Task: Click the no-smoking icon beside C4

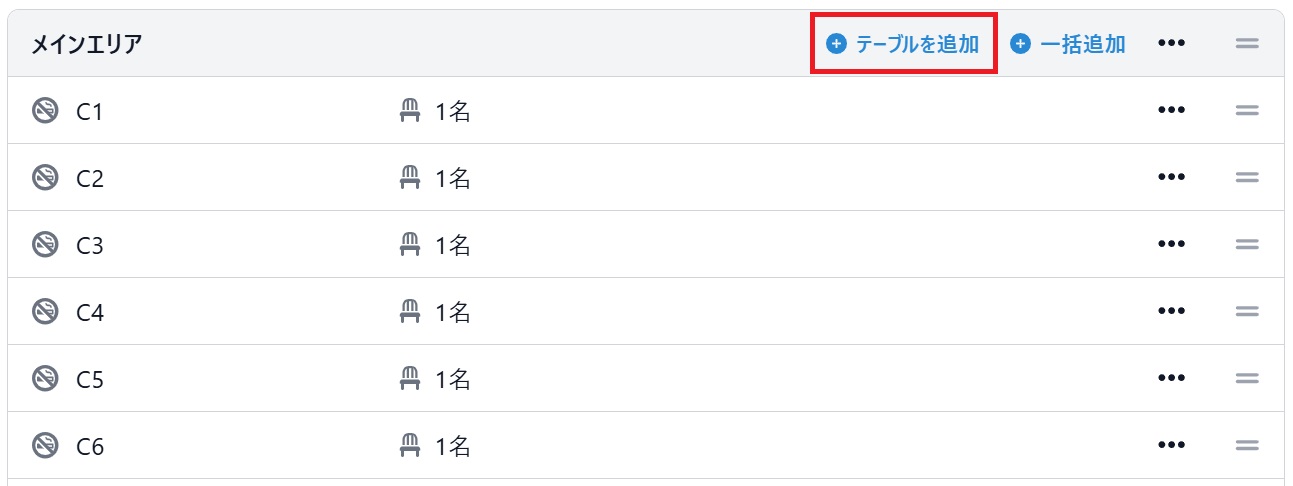Action: point(45,312)
